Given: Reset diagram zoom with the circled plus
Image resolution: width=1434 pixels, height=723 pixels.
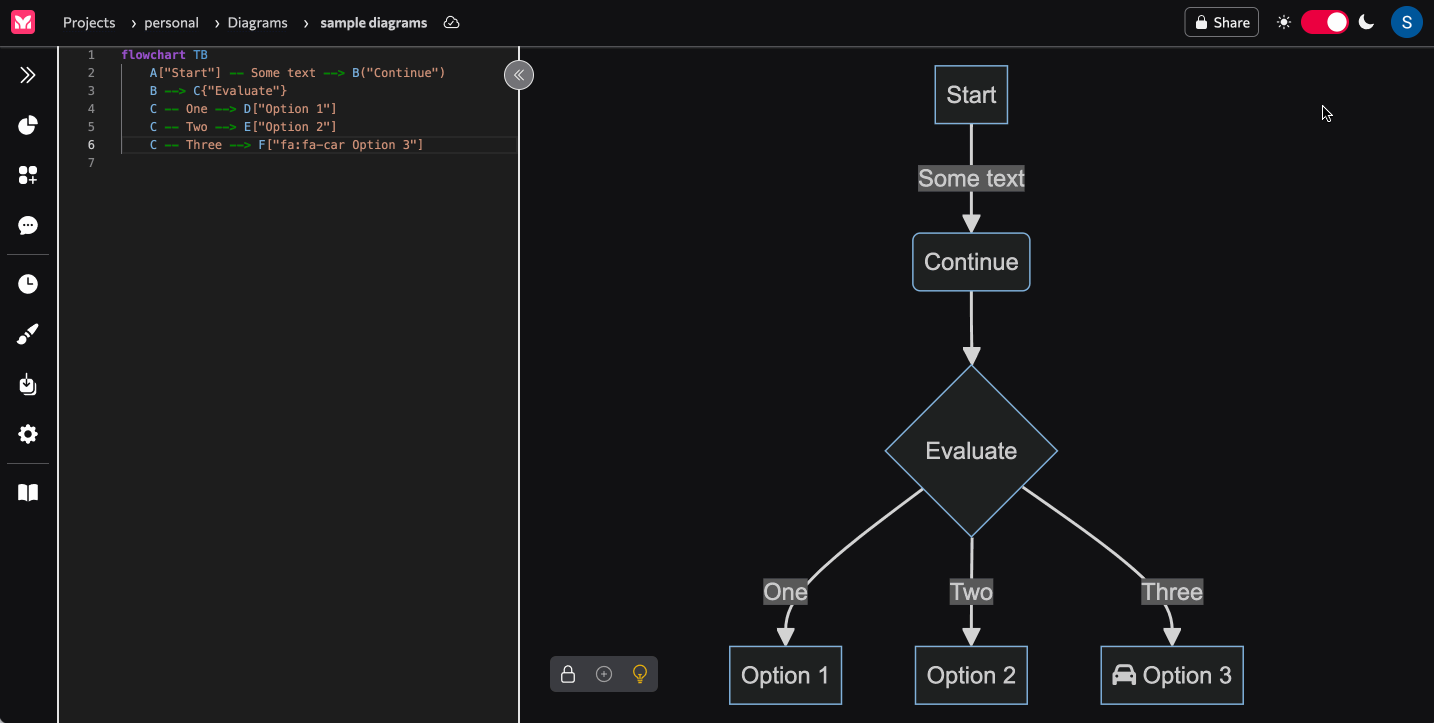Looking at the screenshot, I should pyautogui.click(x=603, y=674).
